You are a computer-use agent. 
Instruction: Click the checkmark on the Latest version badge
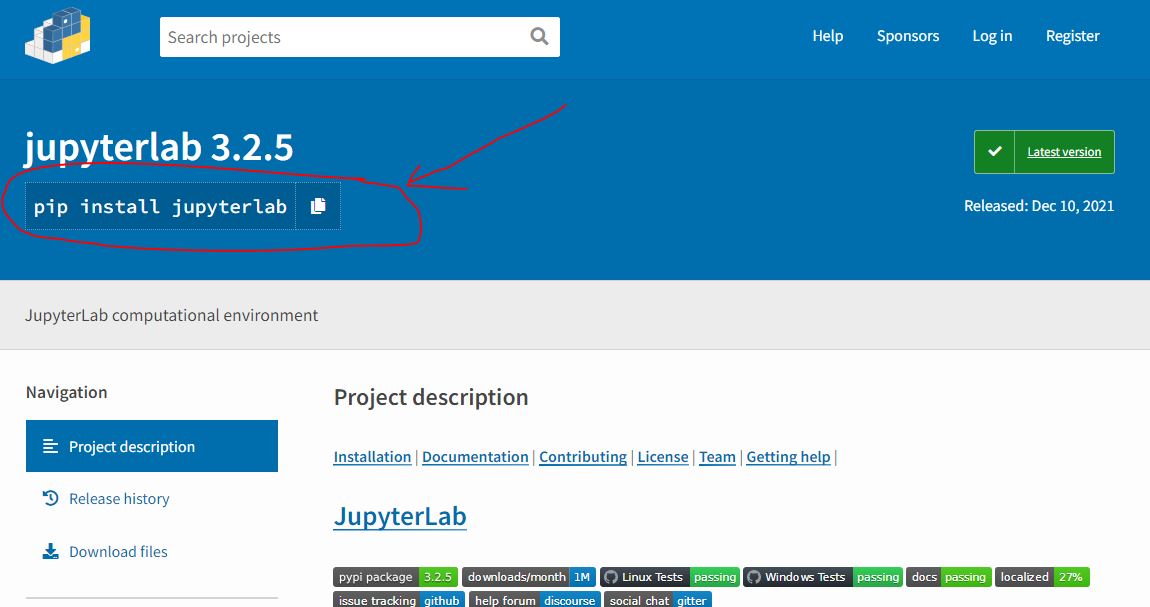click(x=994, y=151)
